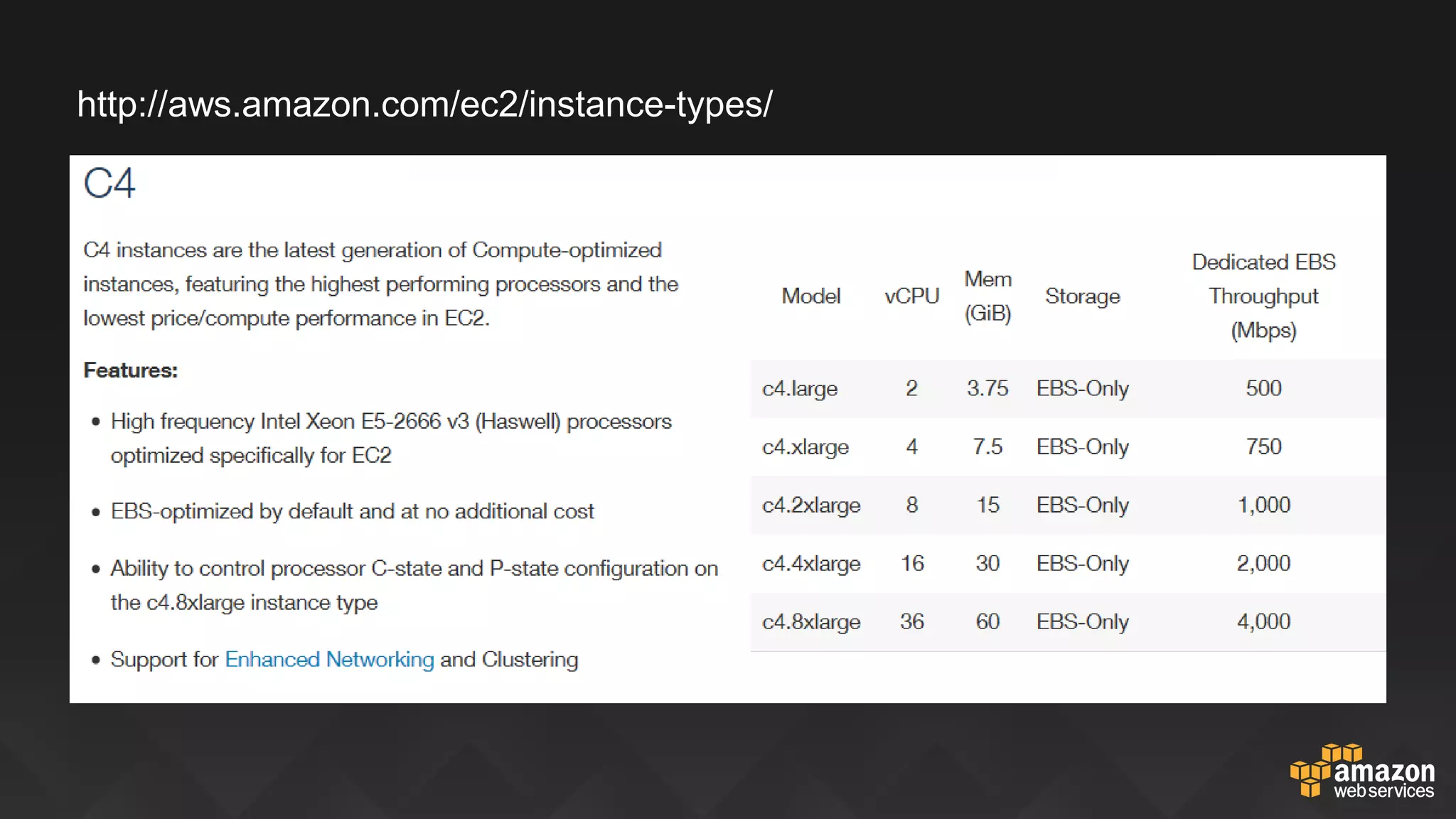Select the c4.xlarge model cell
This screenshot has width=1456, height=819.
point(805,447)
